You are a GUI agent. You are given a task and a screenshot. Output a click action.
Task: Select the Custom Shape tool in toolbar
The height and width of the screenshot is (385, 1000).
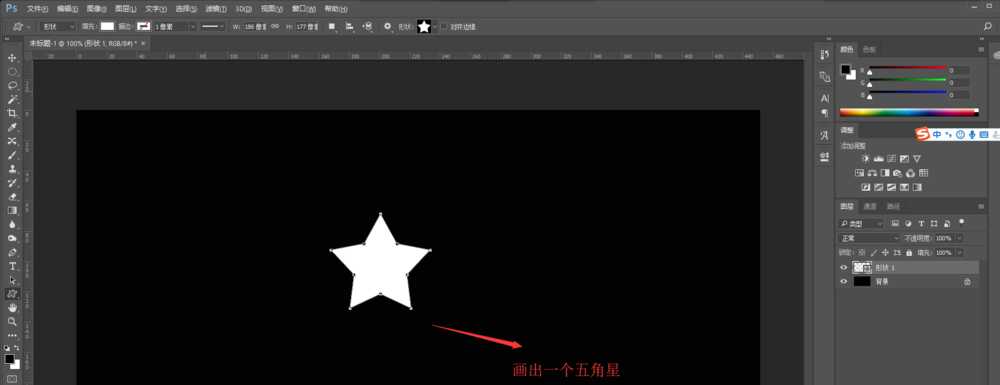12,294
